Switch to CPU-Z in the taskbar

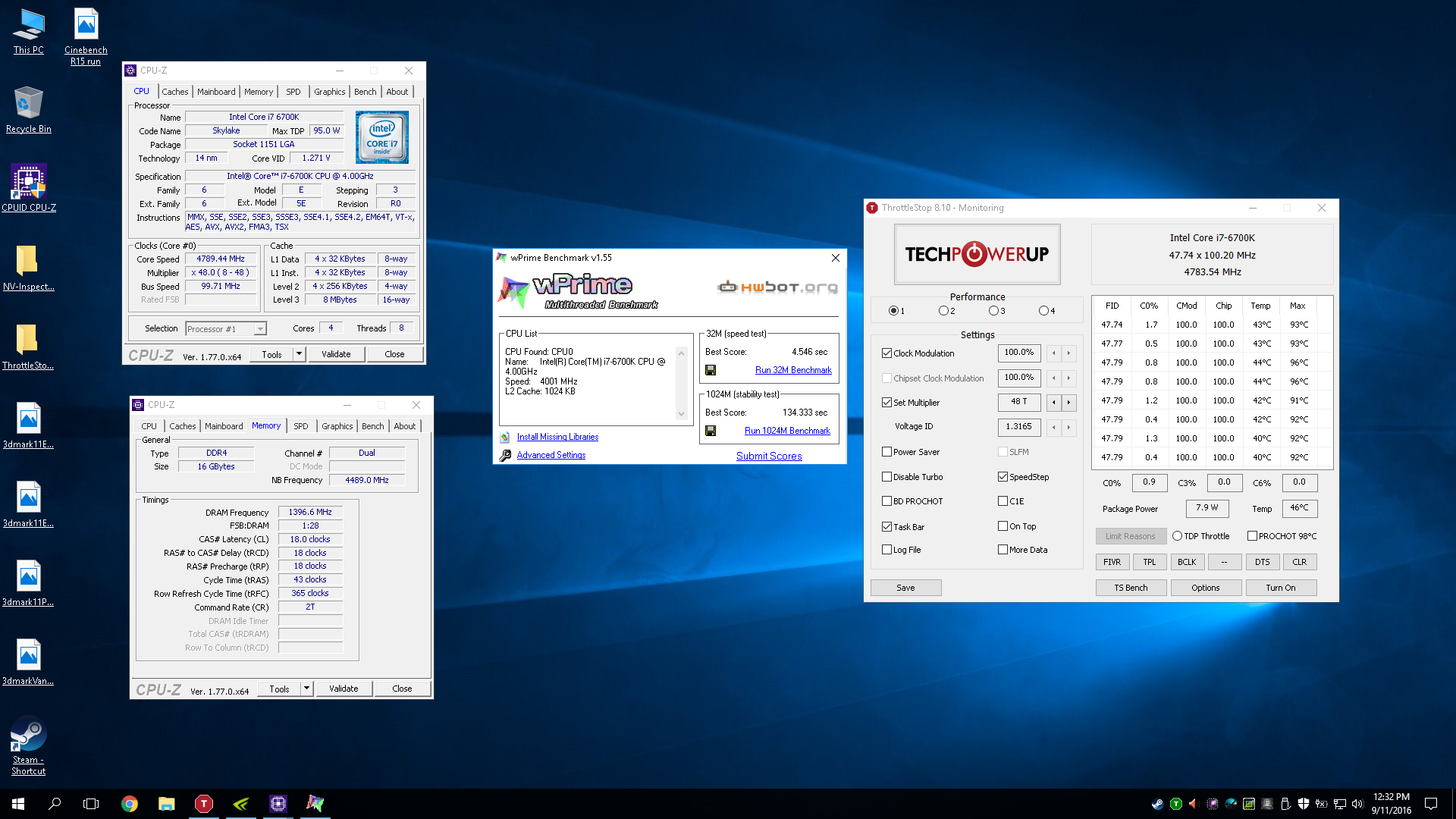(x=278, y=804)
